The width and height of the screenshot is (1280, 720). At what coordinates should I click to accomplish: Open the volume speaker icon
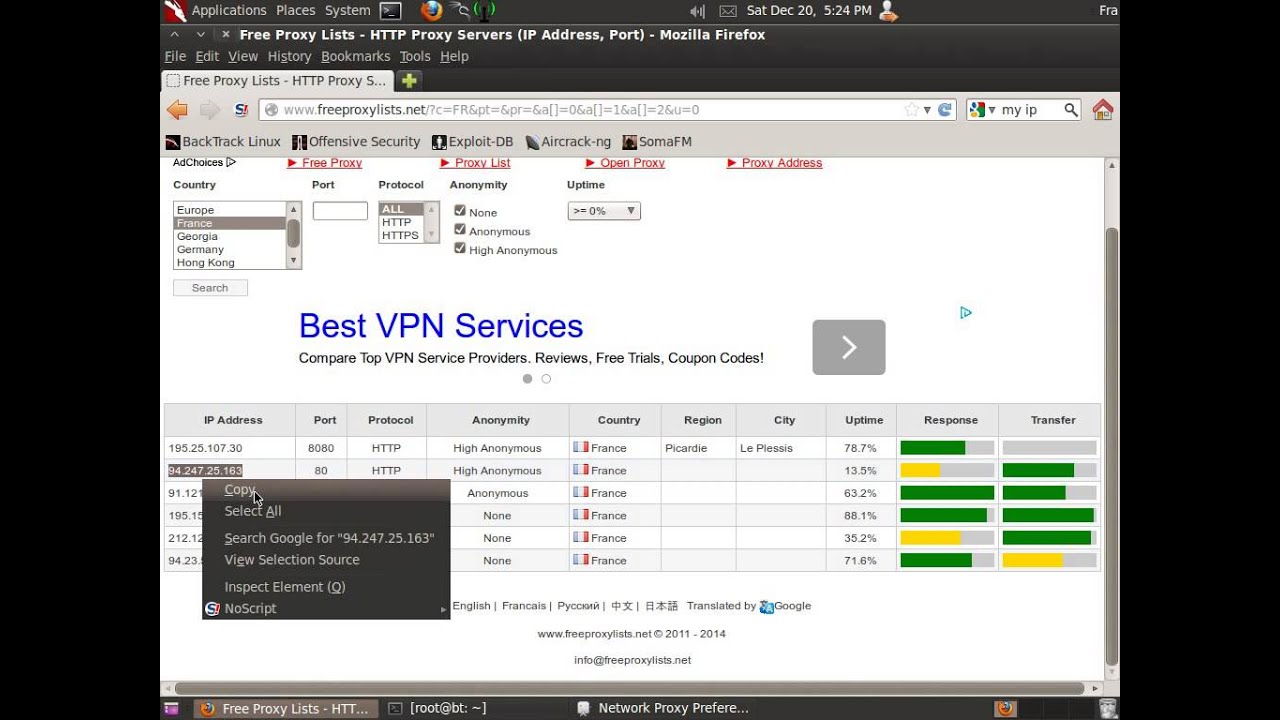coord(697,11)
